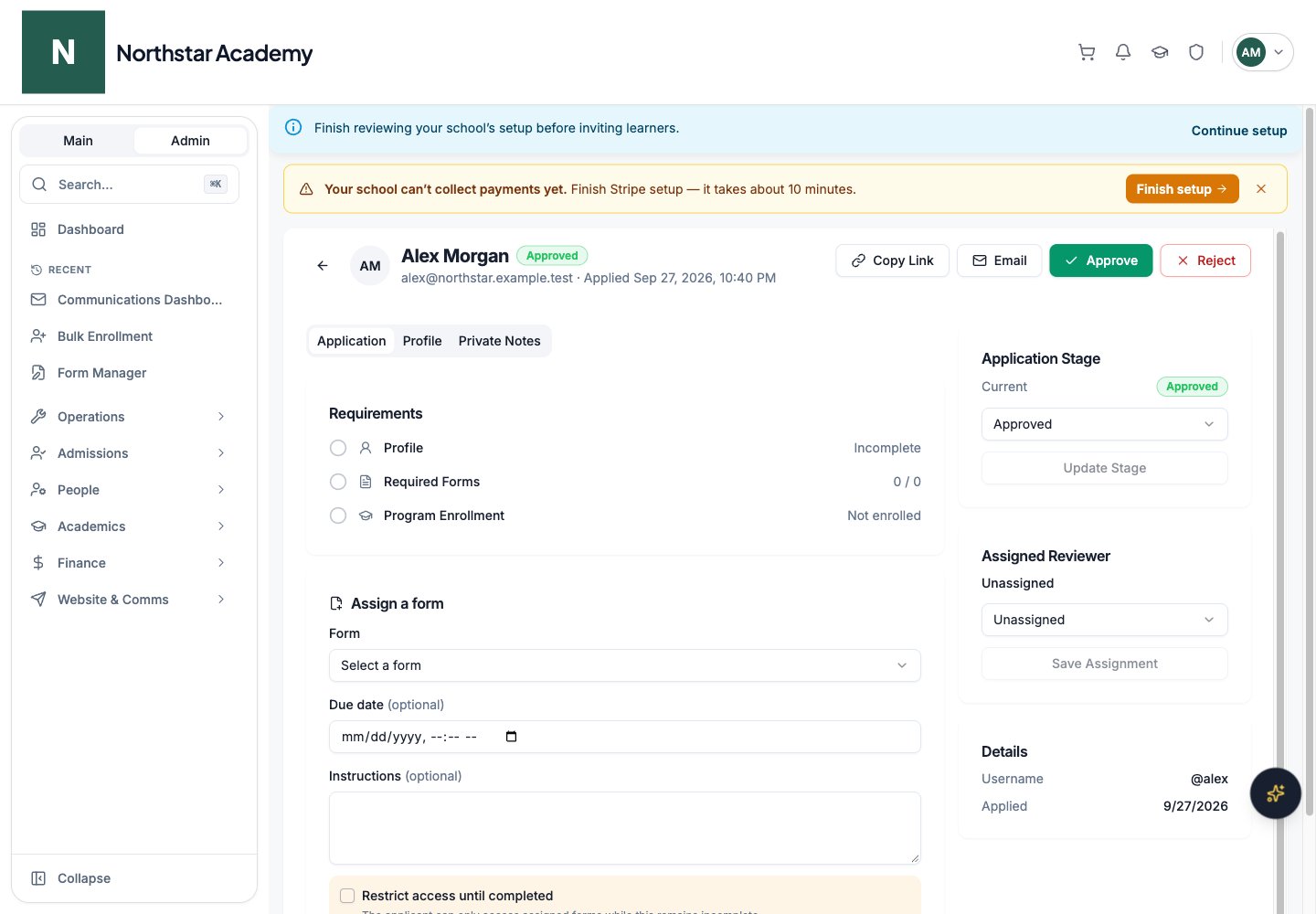Click the AM applicant avatar
The height and width of the screenshot is (914, 1316).
pos(370,266)
